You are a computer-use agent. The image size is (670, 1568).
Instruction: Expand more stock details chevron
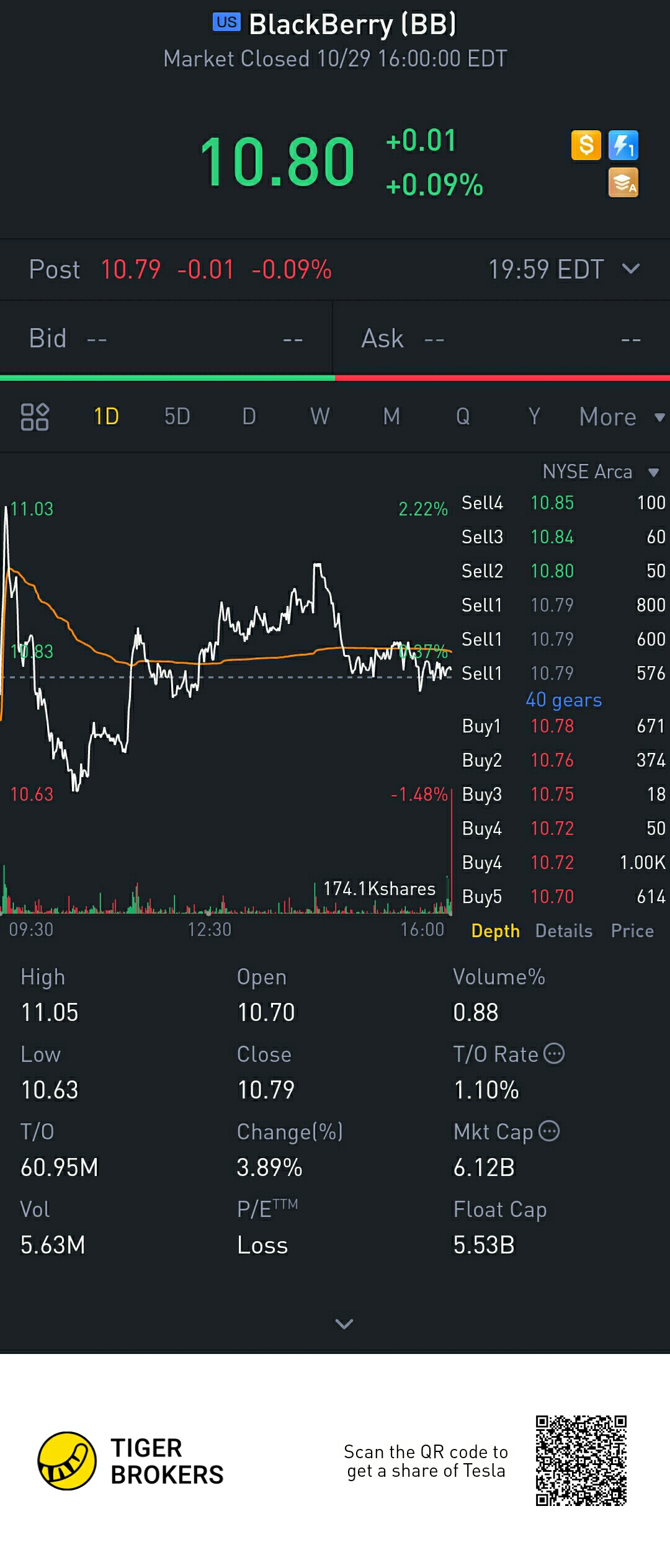[344, 1324]
